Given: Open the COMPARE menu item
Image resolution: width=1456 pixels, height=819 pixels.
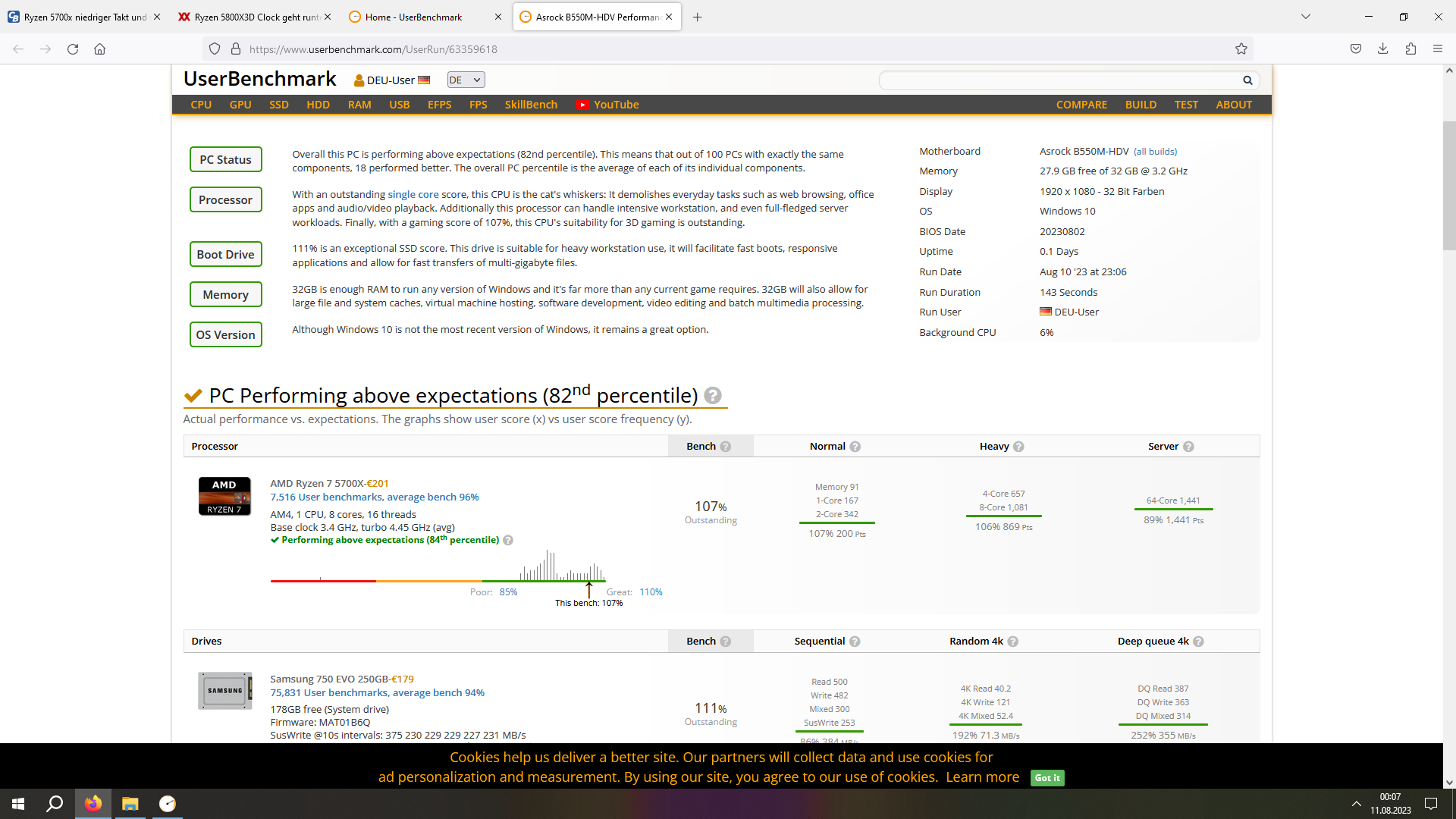Looking at the screenshot, I should pos(1081,105).
